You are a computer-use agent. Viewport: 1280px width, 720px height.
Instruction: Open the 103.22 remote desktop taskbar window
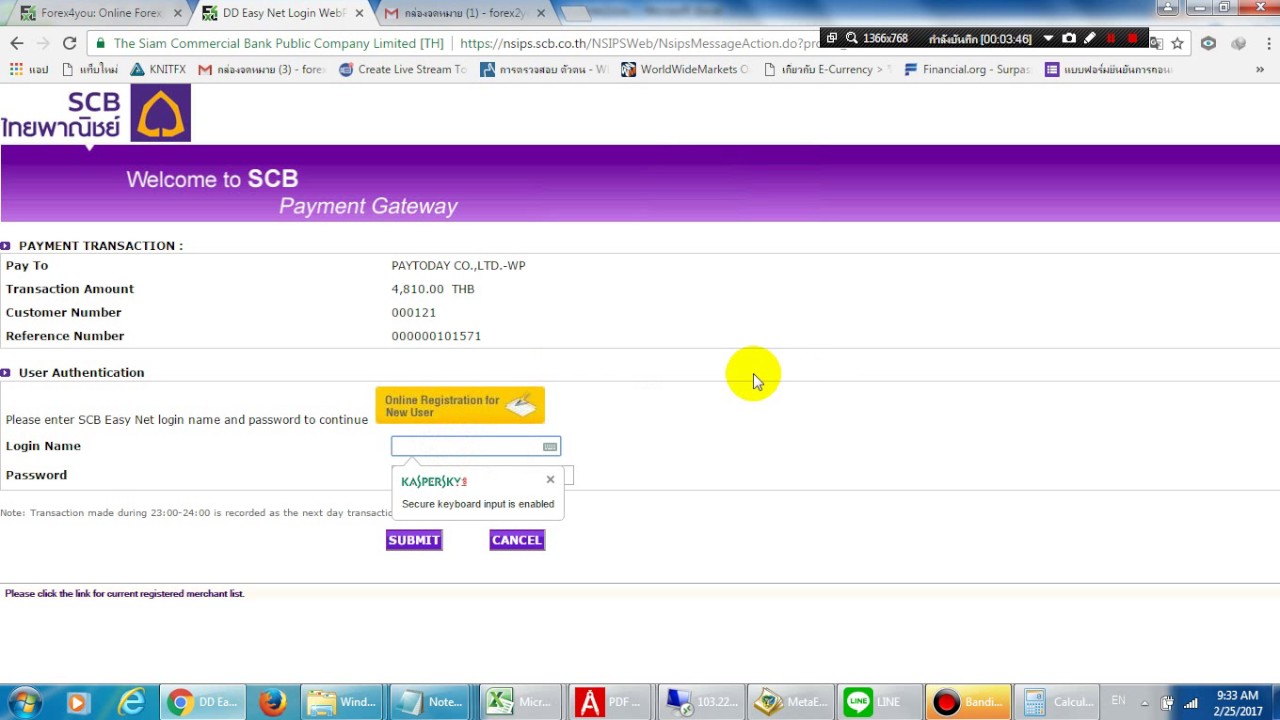(699, 702)
